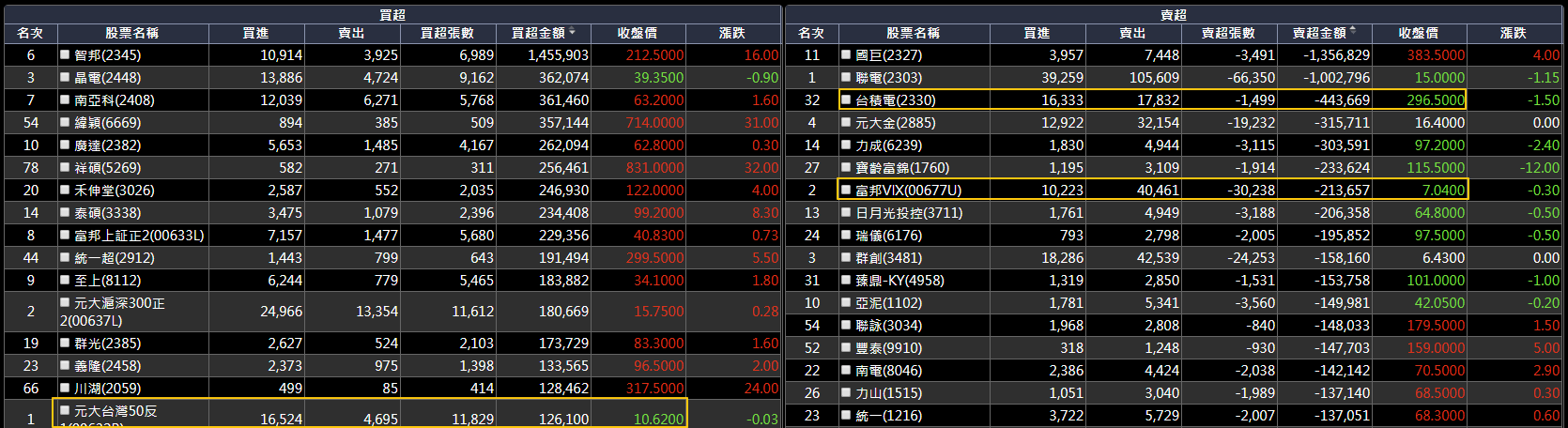Tick the checkbox for 川湖(2059)
The width and height of the screenshot is (1568, 428).
pyautogui.click(x=65, y=389)
